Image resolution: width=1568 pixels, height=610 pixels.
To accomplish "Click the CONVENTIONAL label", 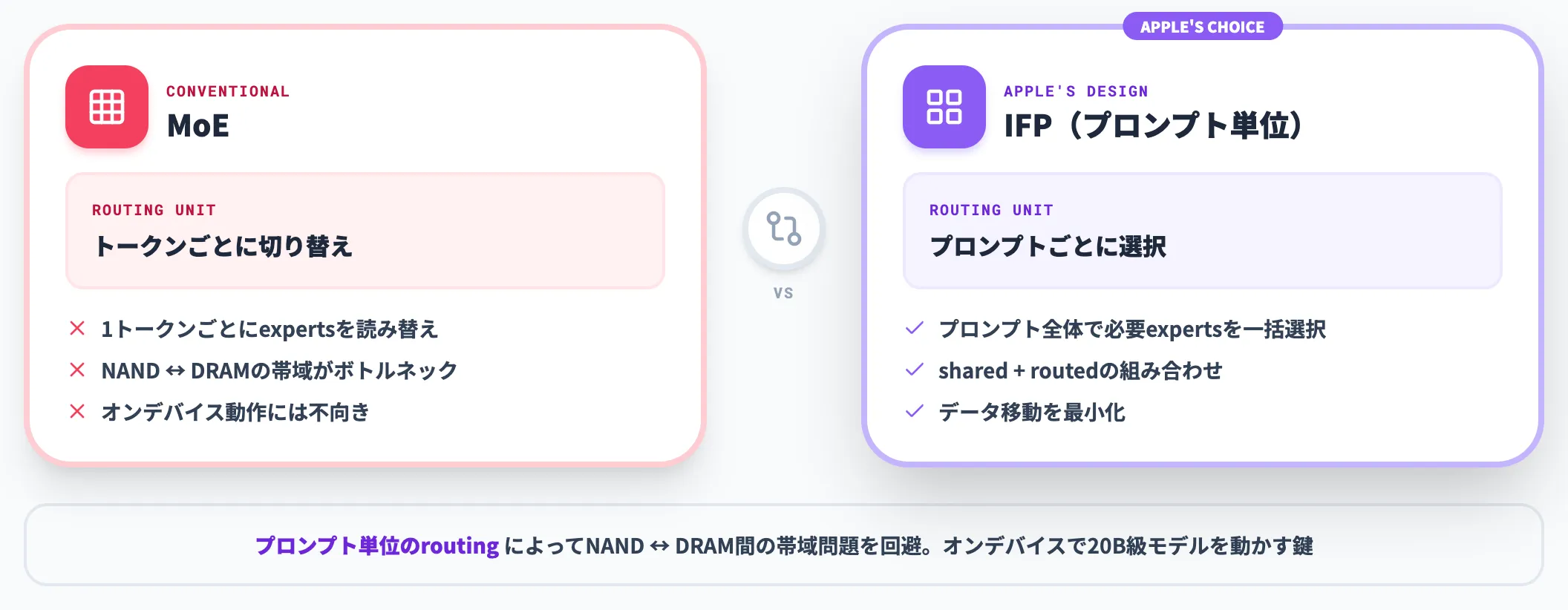I will tap(228, 91).
